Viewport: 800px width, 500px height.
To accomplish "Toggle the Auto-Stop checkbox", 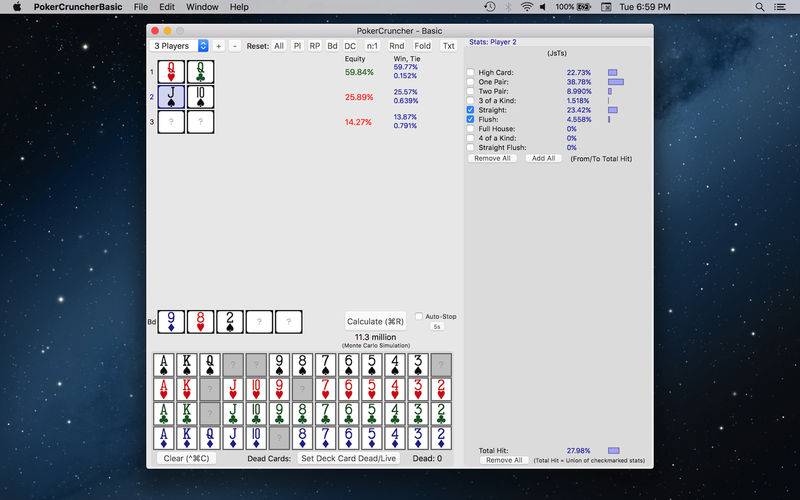I will 419,316.
